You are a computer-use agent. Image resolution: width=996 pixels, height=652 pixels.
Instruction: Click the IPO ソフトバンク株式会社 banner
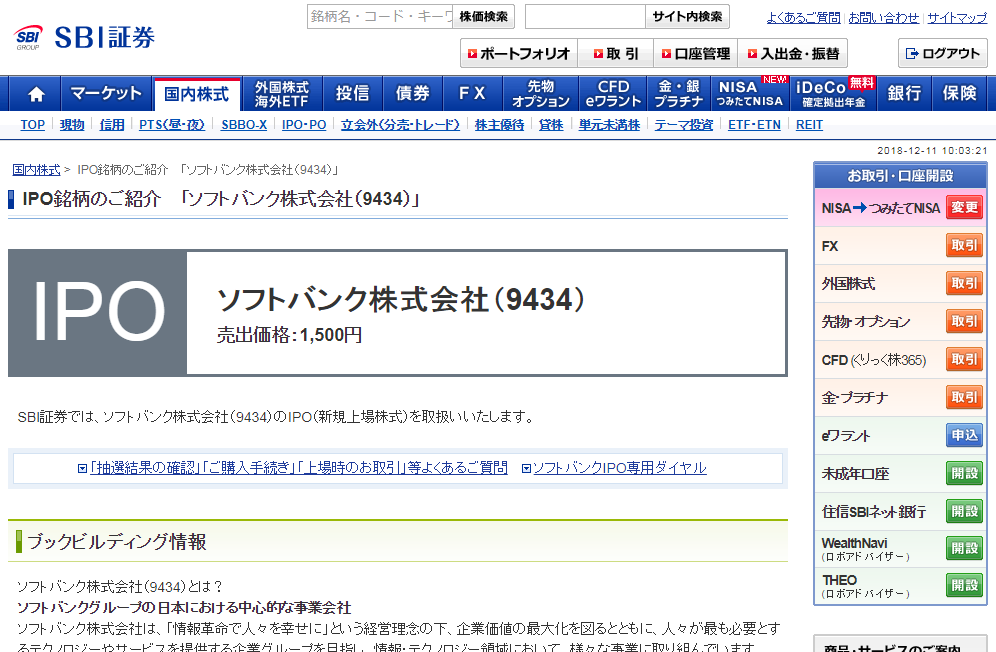pyautogui.click(x=398, y=313)
